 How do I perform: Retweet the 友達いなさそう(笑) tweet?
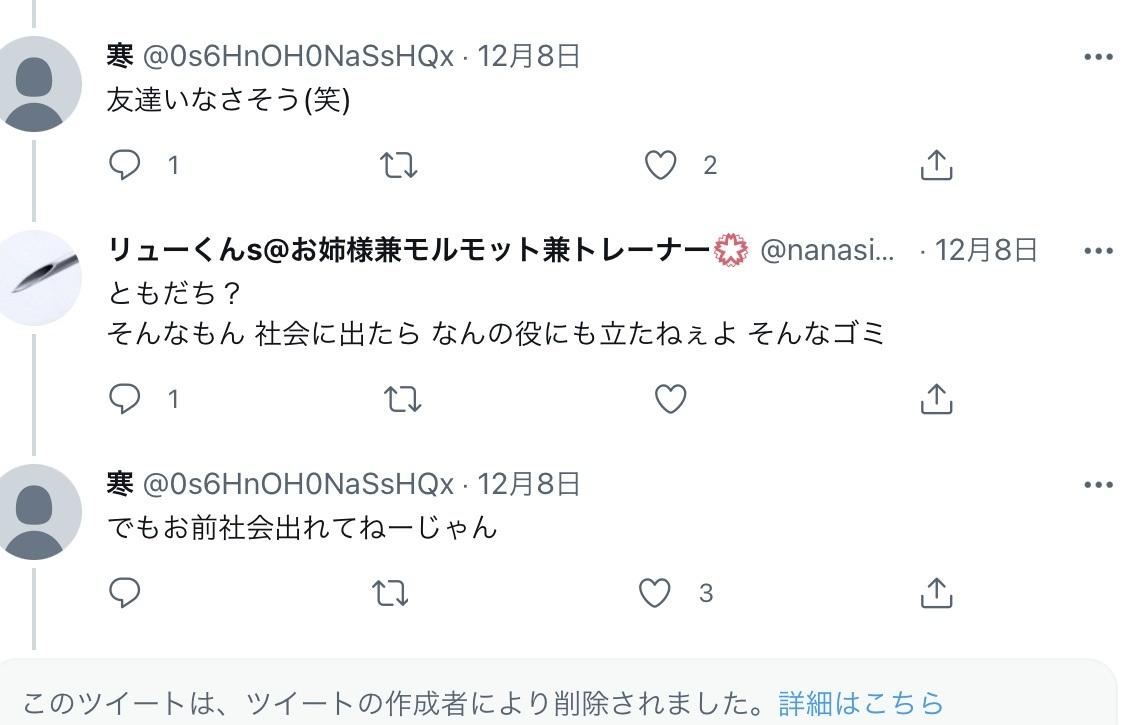click(x=399, y=165)
